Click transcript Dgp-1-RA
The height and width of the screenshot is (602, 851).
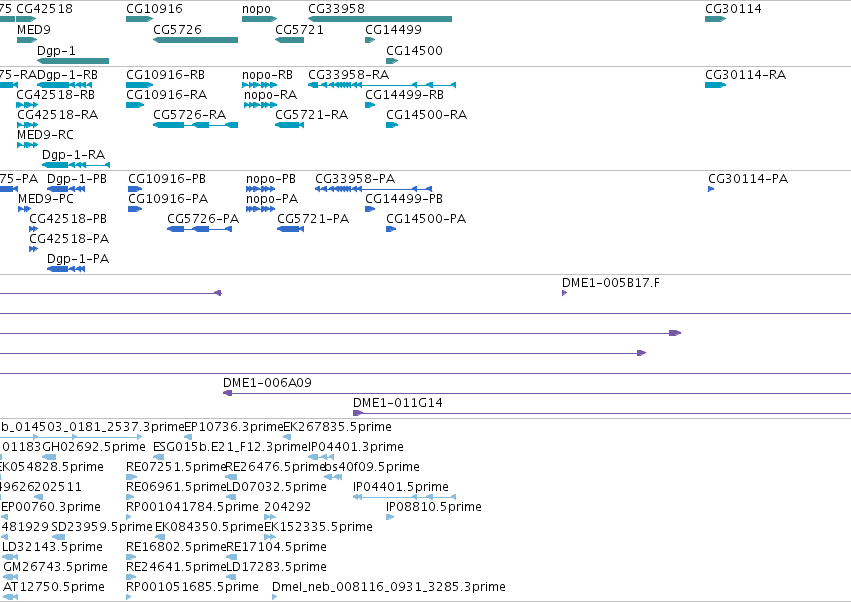point(76,164)
